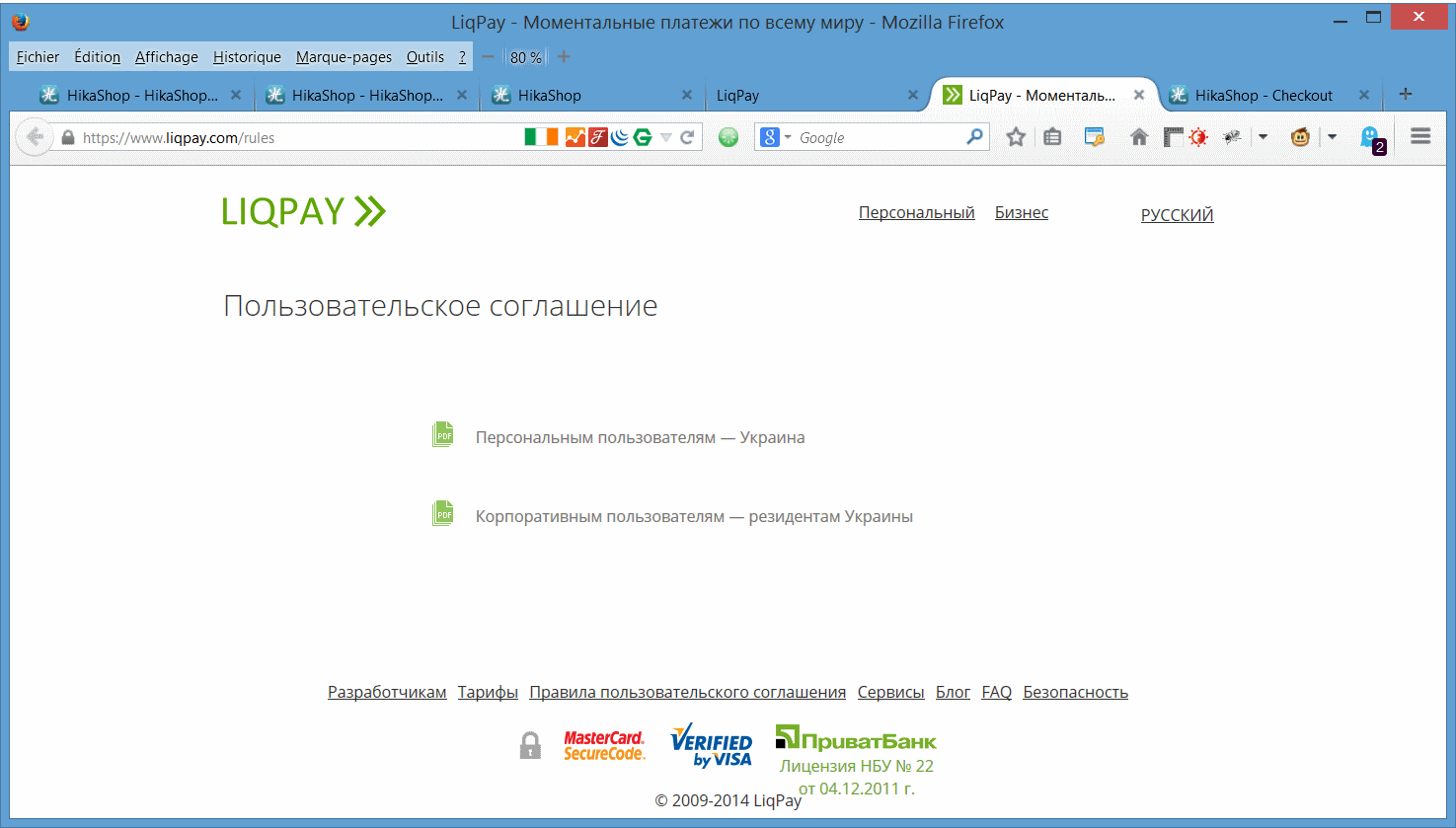
Task: Click the green G icon in the URL bar
Action: (643, 137)
